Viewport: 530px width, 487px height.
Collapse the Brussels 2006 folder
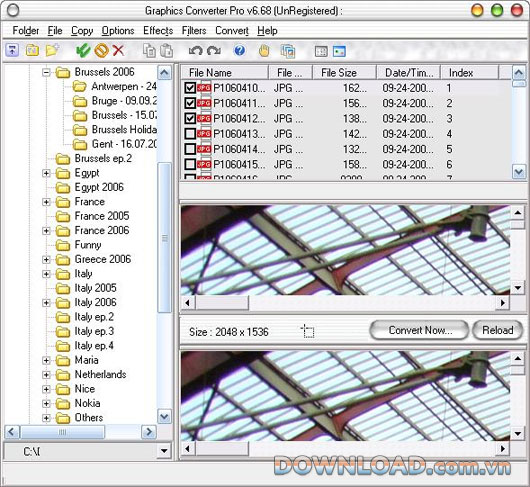point(46,72)
